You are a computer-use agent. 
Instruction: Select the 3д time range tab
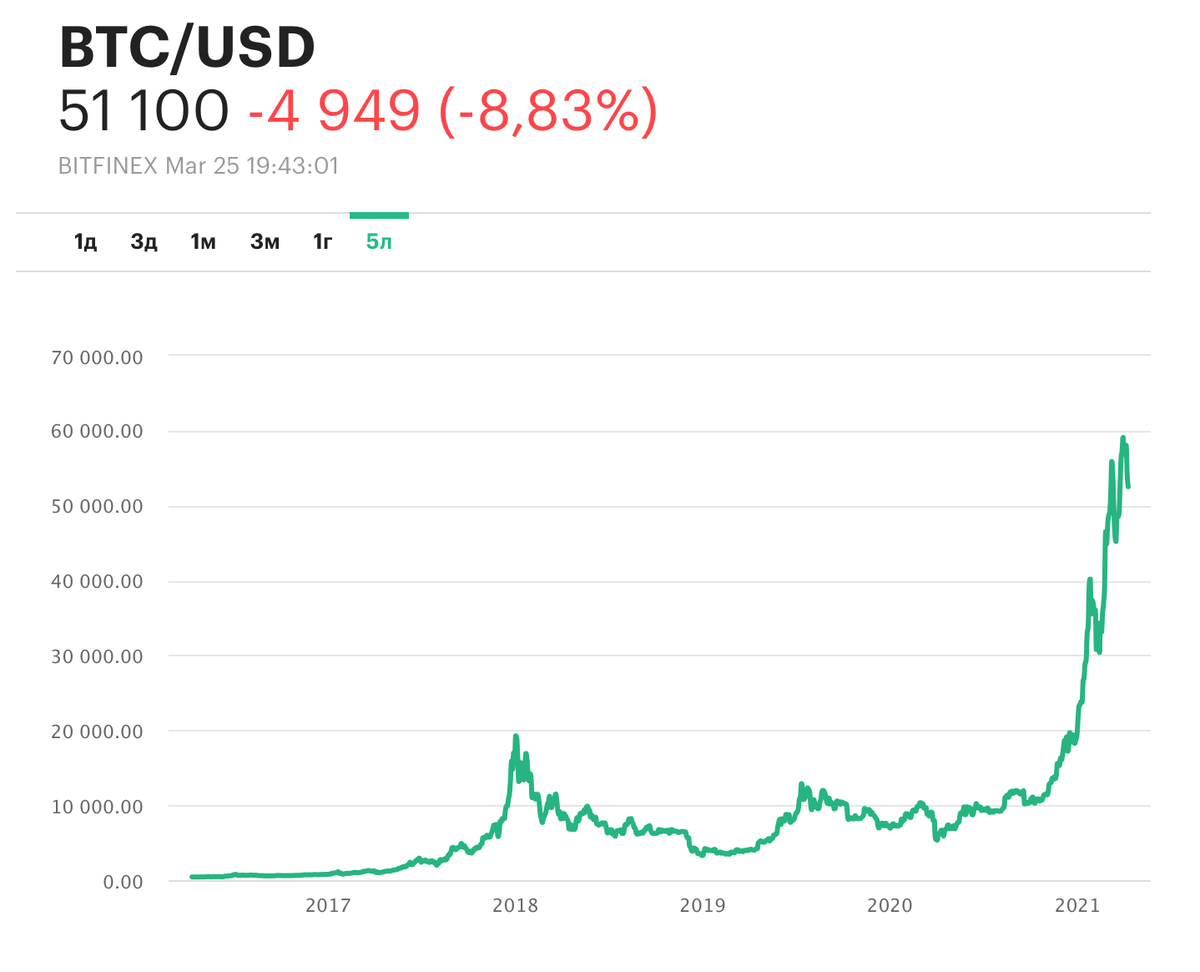(x=144, y=242)
